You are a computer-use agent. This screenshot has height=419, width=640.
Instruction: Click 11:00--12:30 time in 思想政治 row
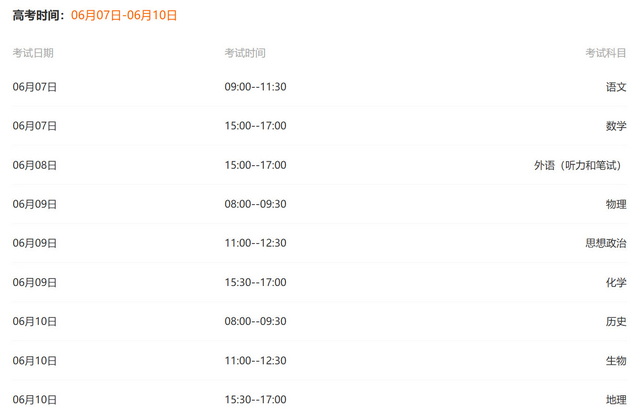(256, 243)
